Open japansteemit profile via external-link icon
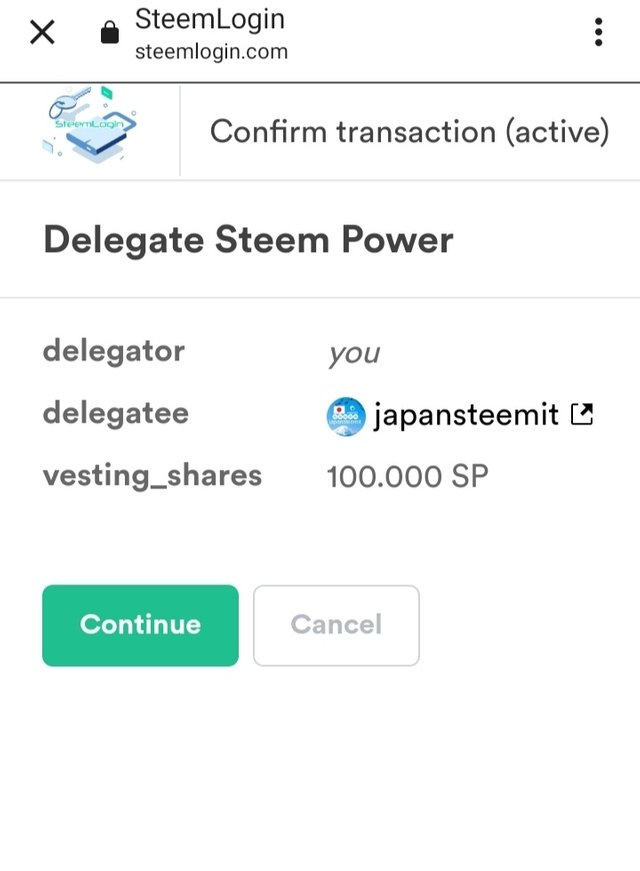This screenshot has width=640, height=871. (581, 414)
